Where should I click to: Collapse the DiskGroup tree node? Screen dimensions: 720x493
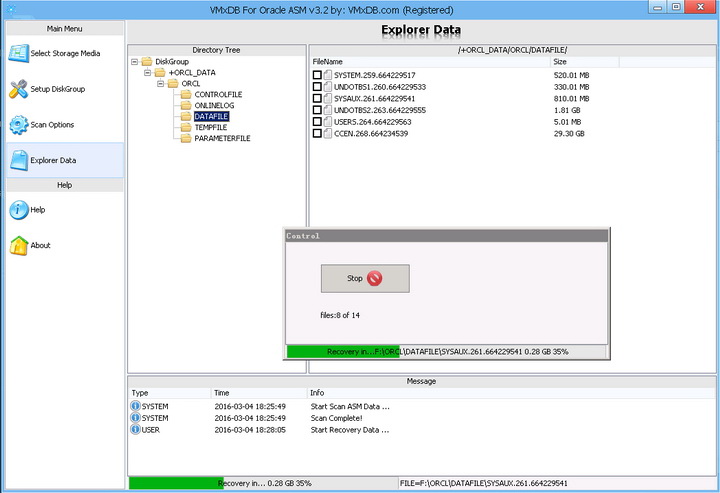[x=135, y=62]
